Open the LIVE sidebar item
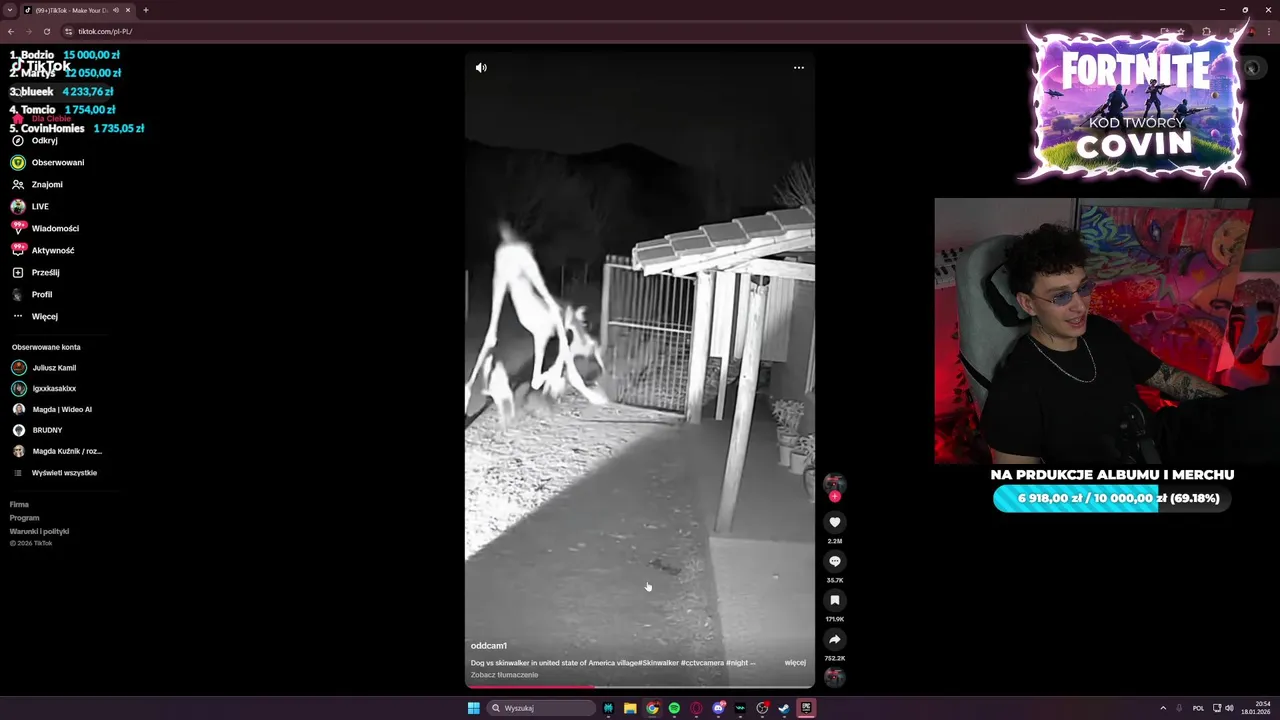Screen dimensions: 1280x720 30,207
